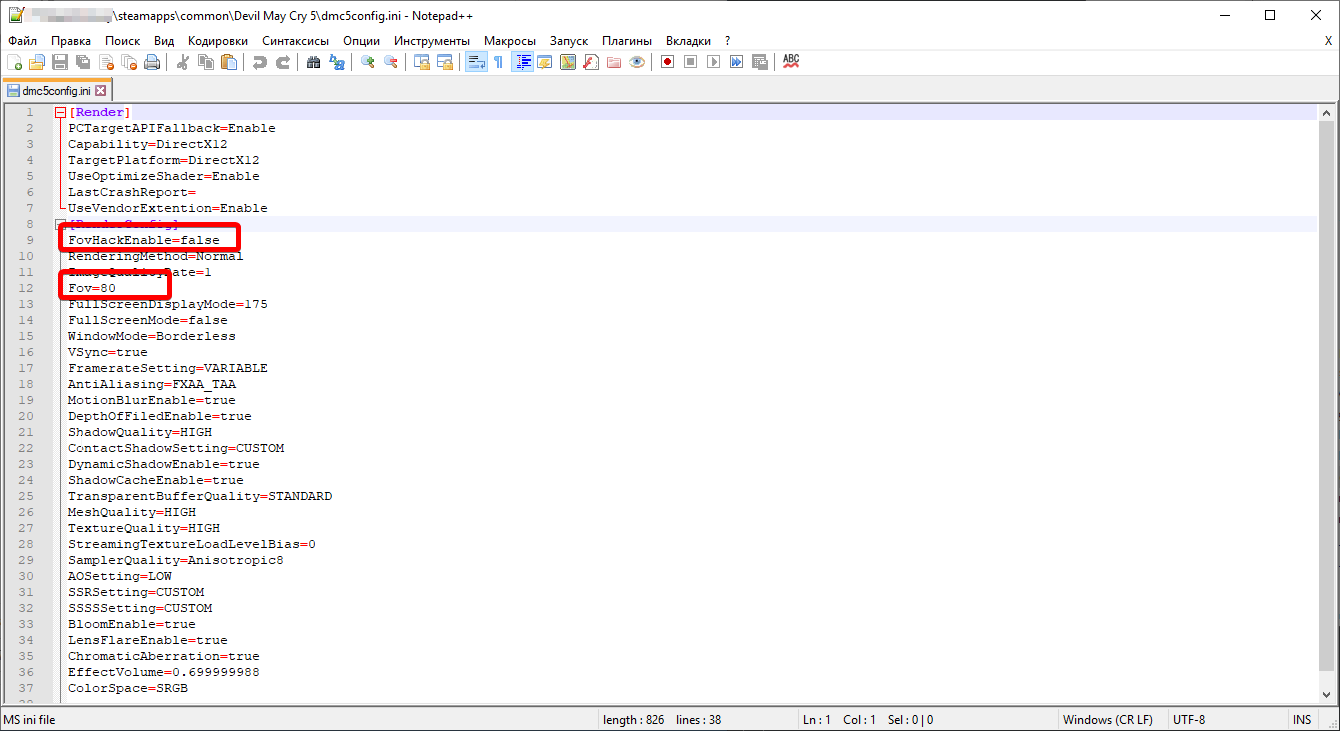Click the line TargetPlatform=DirectX12
Screen dimensions: 1340x731
[163, 160]
